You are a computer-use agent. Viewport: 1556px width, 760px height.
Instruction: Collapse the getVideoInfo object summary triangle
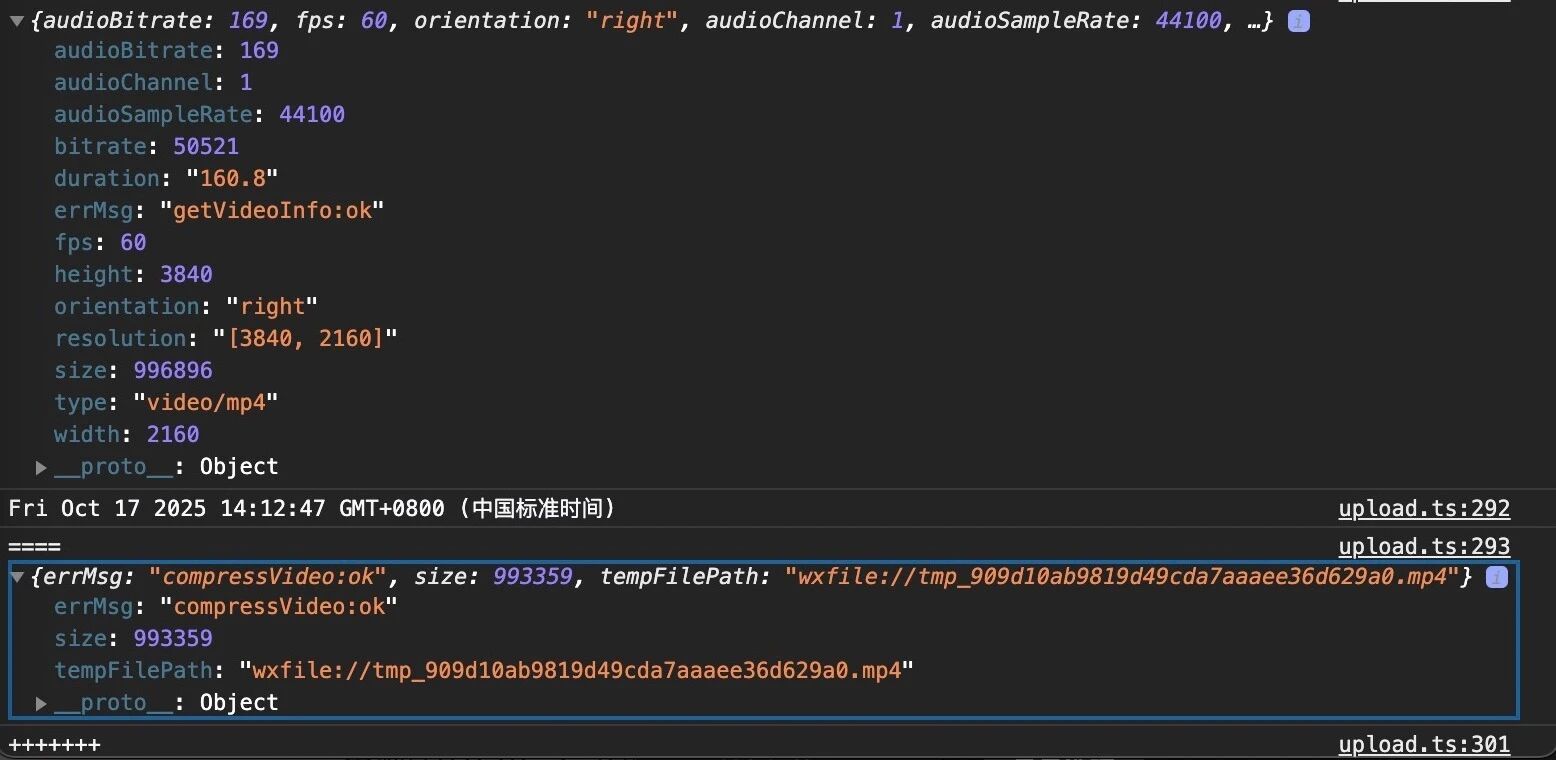coord(17,21)
